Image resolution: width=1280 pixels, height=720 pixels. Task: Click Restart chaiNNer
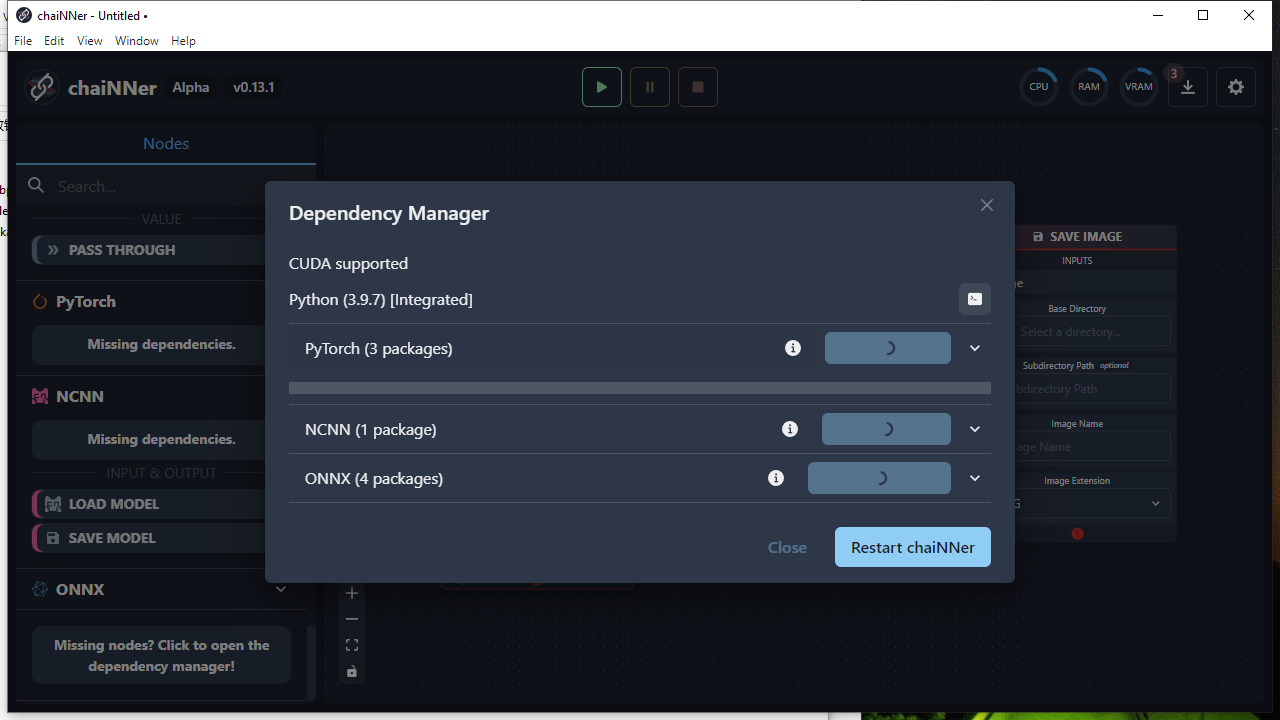912,547
